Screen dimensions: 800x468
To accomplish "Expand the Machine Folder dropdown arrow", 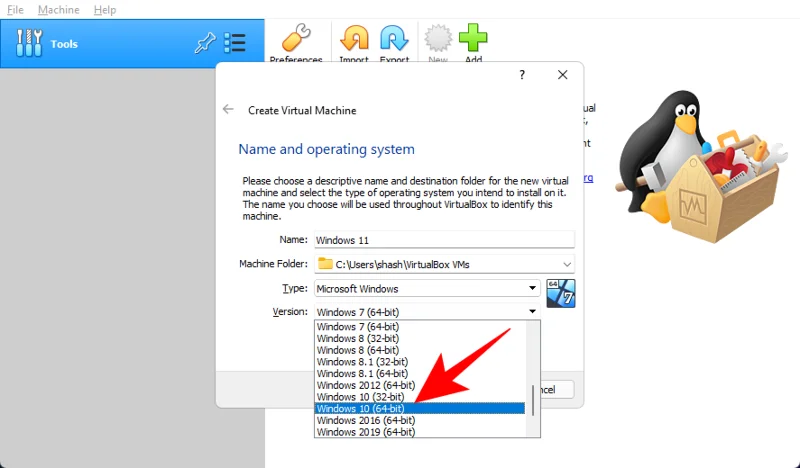I will click(567, 264).
